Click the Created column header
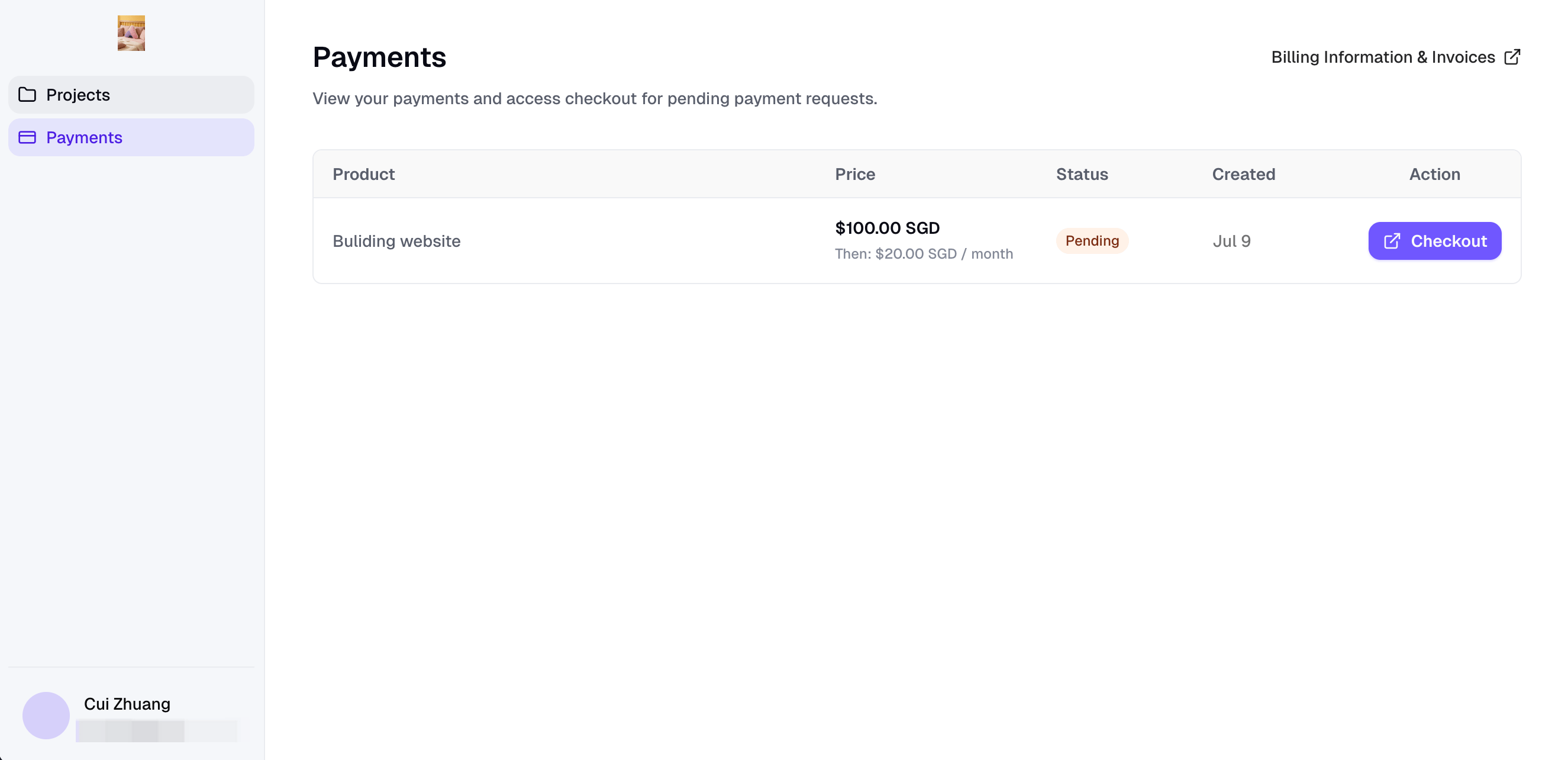This screenshot has height=760, width=1568. [x=1243, y=174]
